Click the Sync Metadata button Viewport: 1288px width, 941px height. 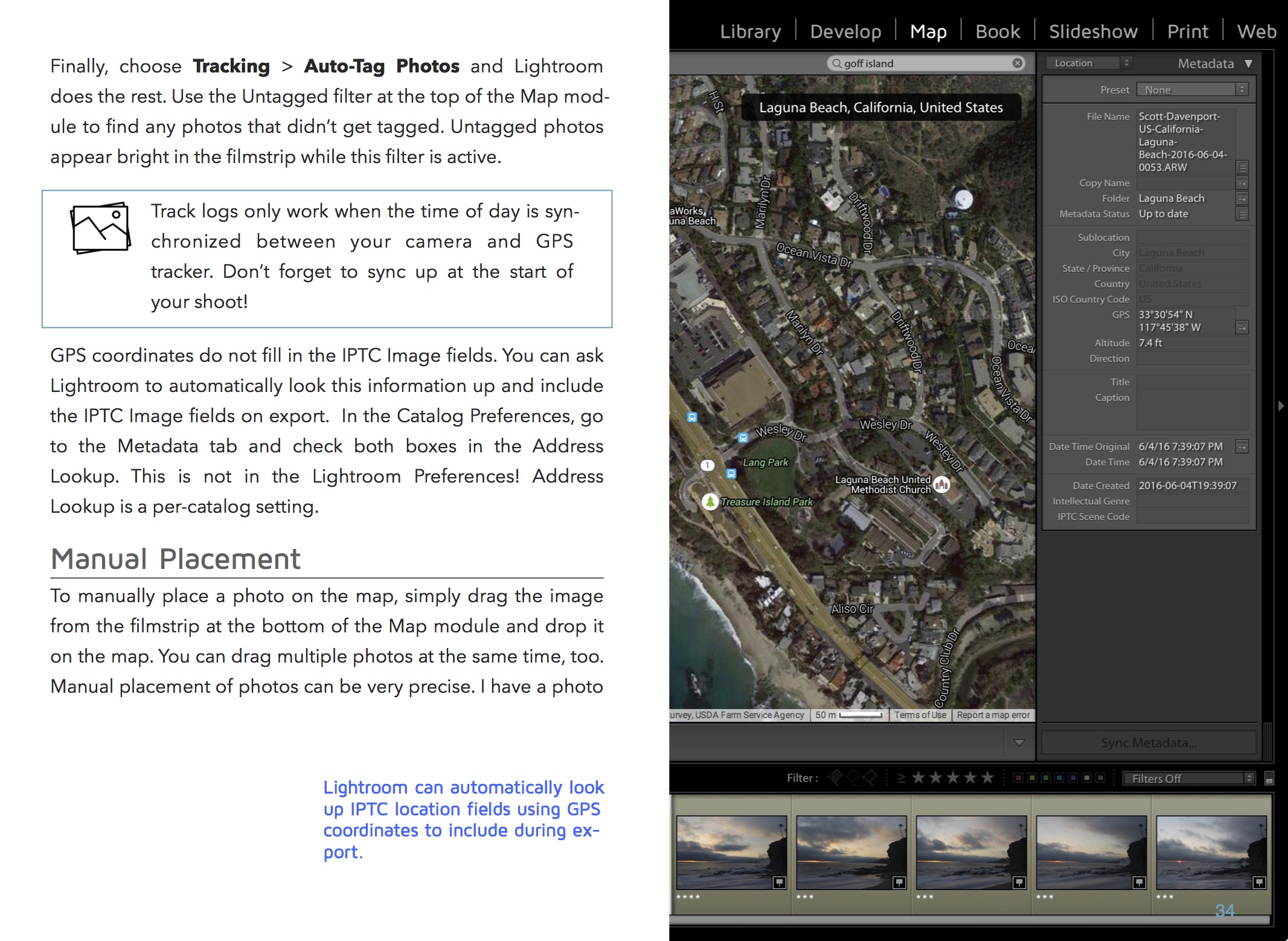[x=1149, y=743]
